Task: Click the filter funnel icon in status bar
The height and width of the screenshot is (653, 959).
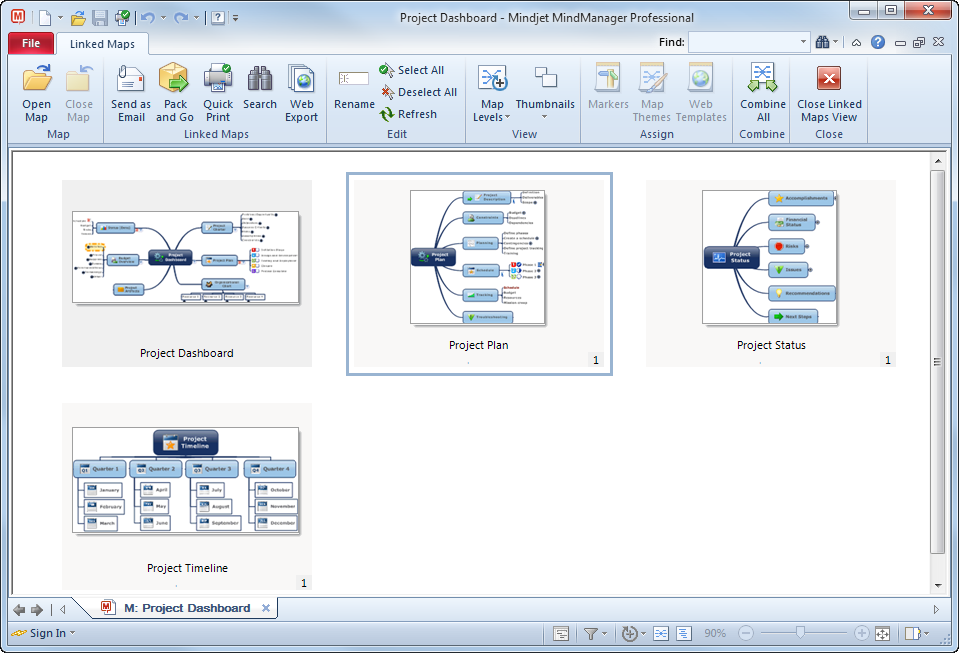Action: coord(590,633)
